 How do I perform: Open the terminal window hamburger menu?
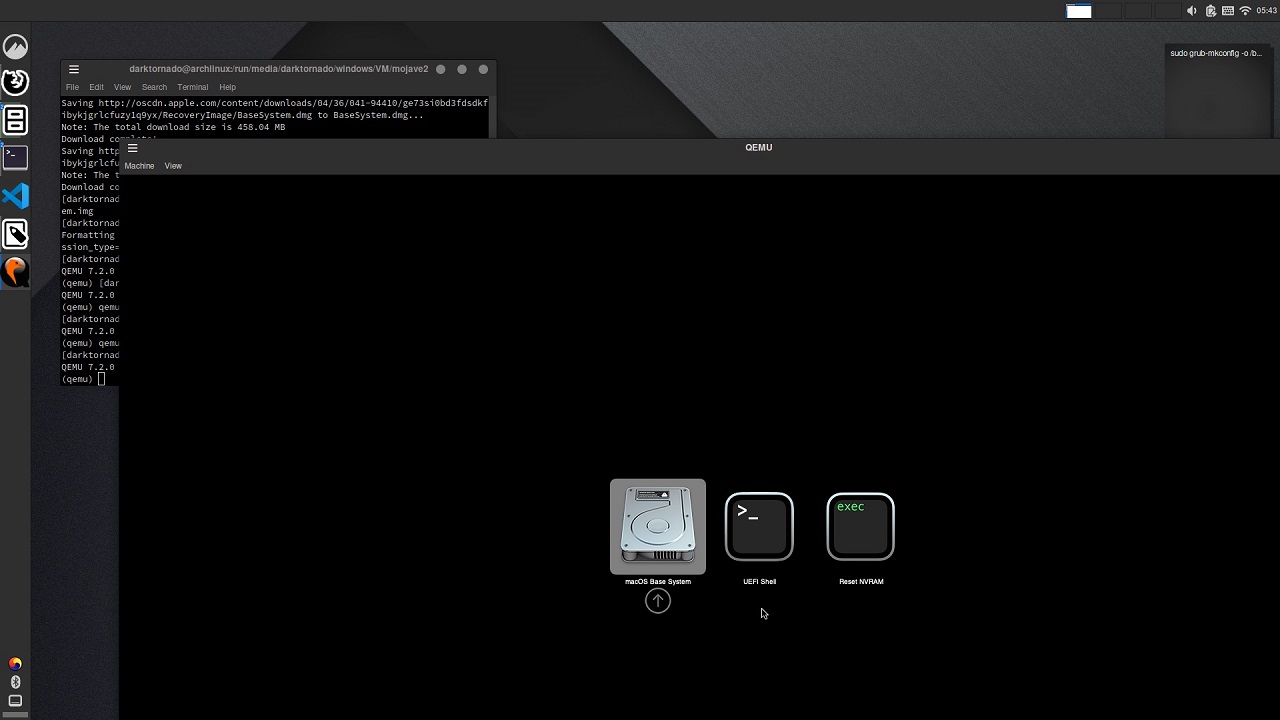click(x=74, y=69)
